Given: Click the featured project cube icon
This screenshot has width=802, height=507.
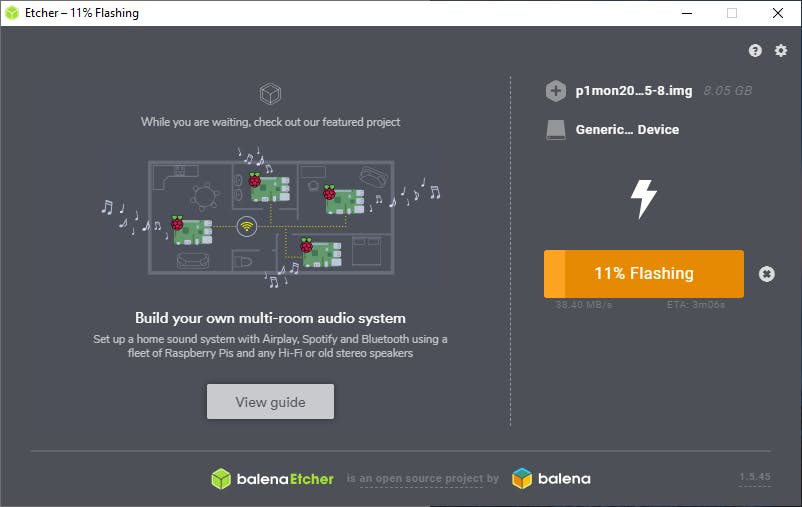Looking at the screenshot, I should (x=270, y=94).
